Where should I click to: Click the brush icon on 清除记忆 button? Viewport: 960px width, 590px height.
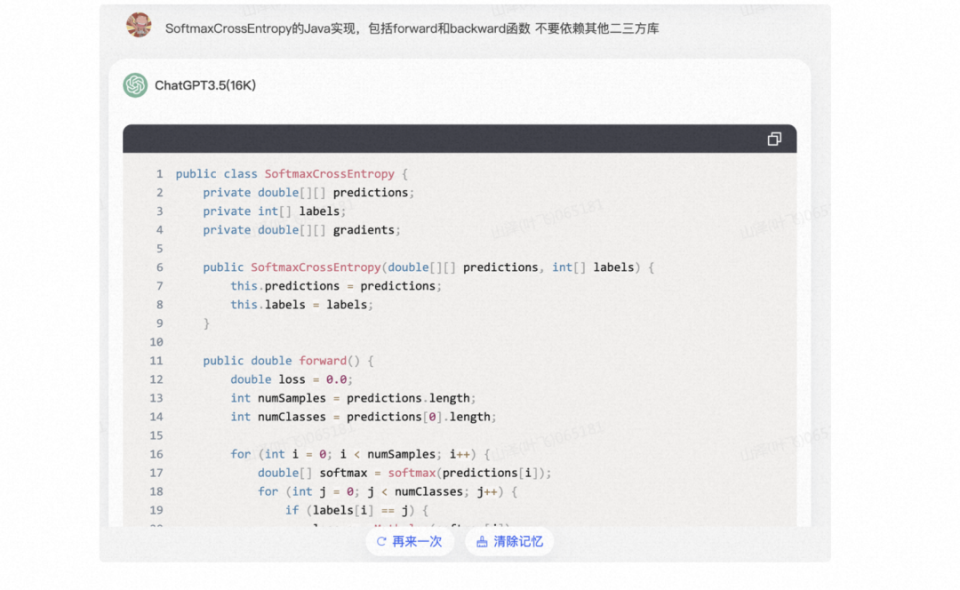(481, 541)
